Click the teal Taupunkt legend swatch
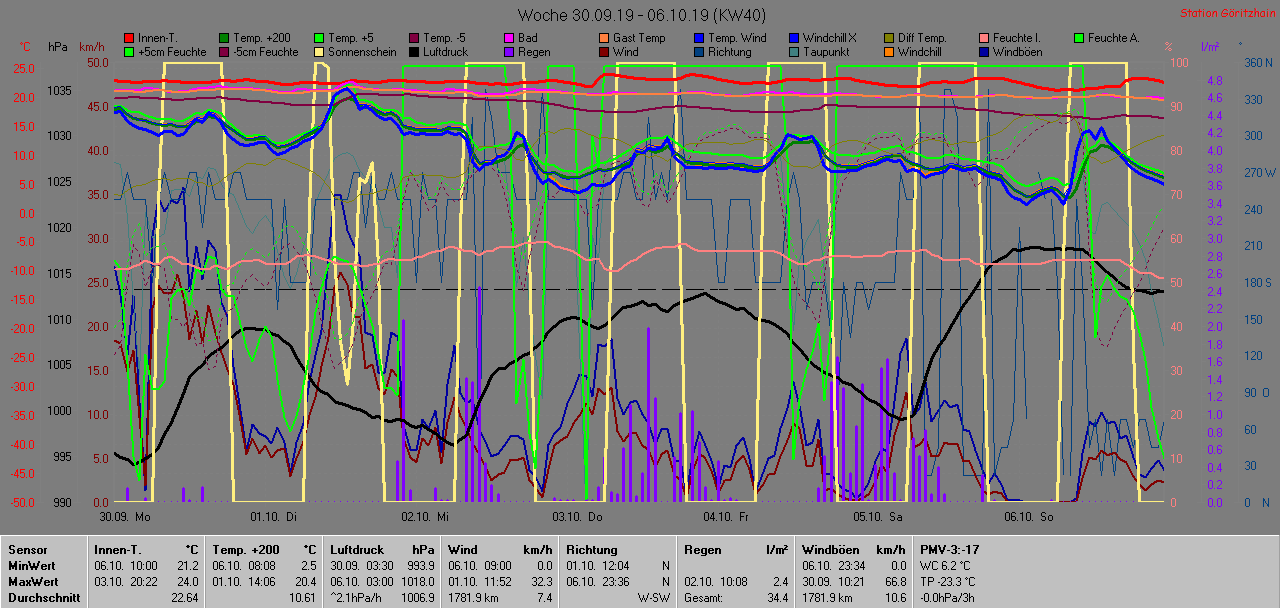The height and width of the screenshot is (608, 1280). (x=794, y=51)
